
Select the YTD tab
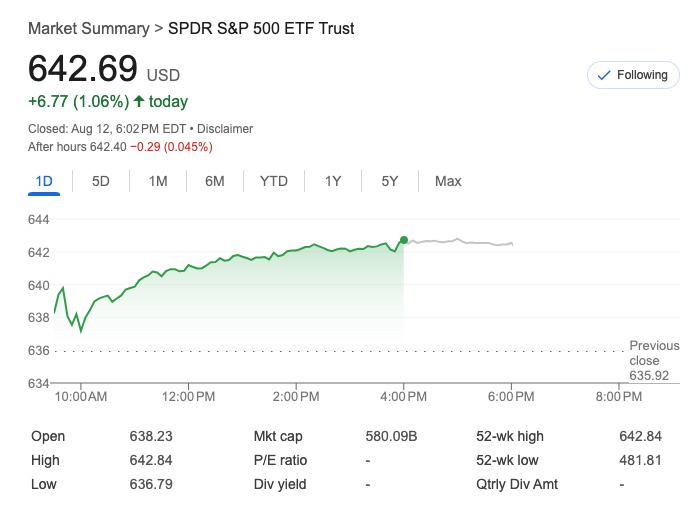(x=273, y=181)
